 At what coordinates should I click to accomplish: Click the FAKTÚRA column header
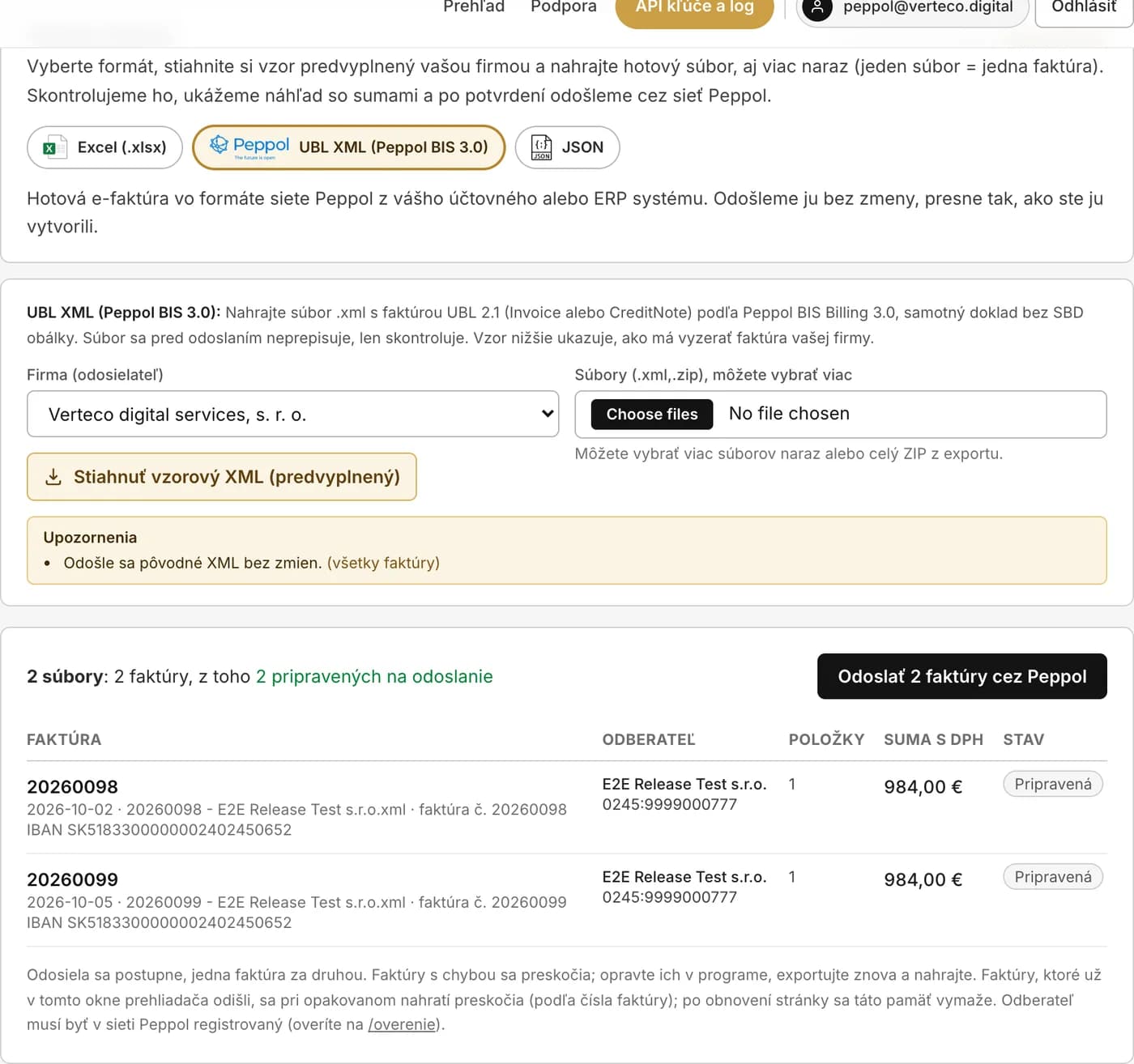pyautogui.click(x=64, y=739)
